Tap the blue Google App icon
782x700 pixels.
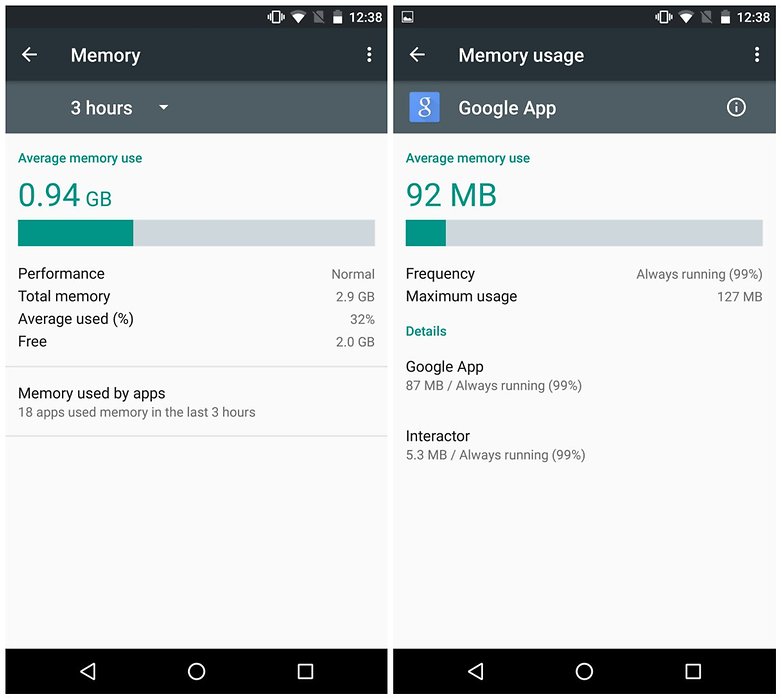pos(424,107)
